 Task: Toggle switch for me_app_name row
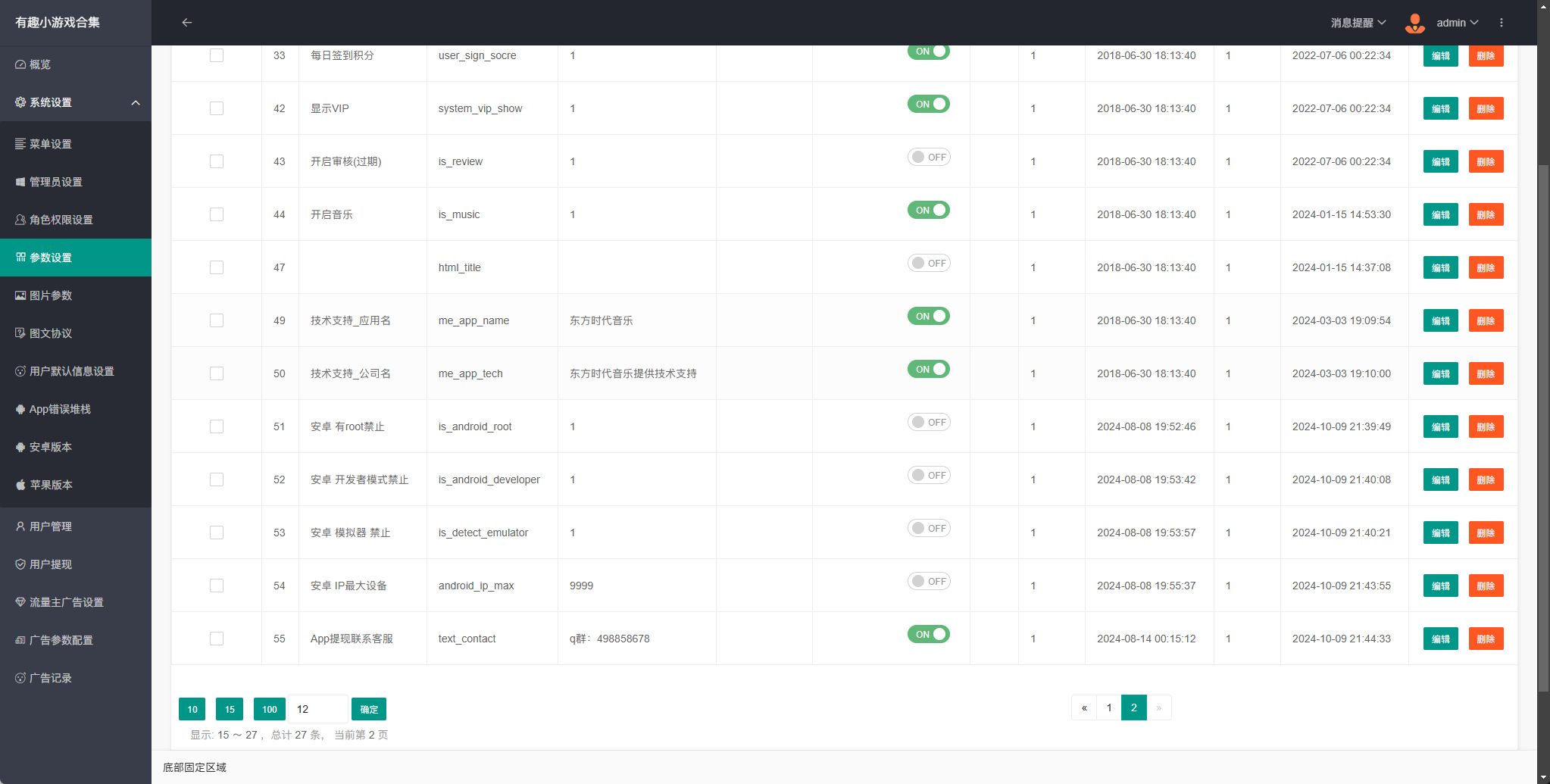[x=929, y=316]
